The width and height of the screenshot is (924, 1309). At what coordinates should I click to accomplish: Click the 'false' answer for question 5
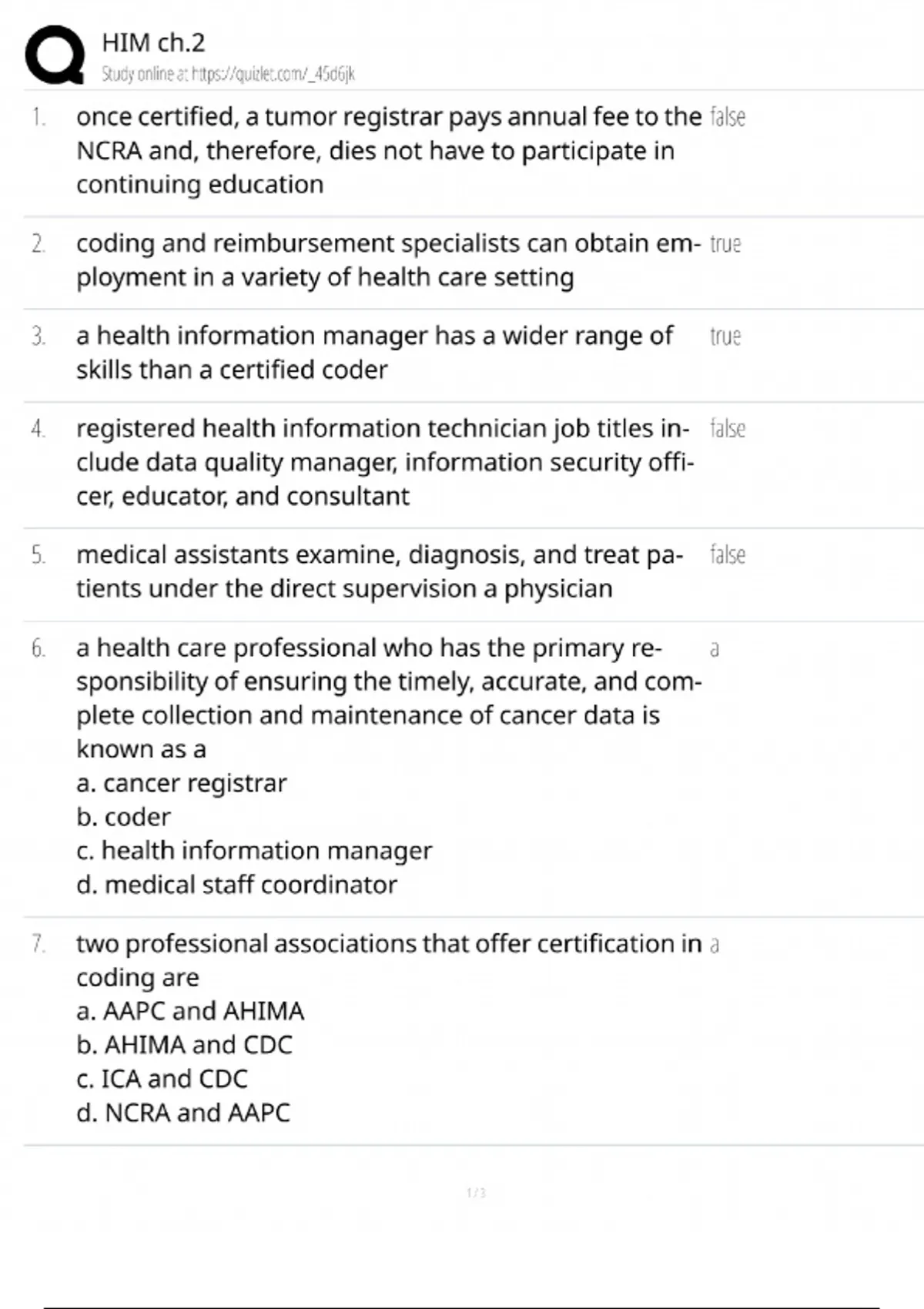pyautogui.click(x=727, y=555)
